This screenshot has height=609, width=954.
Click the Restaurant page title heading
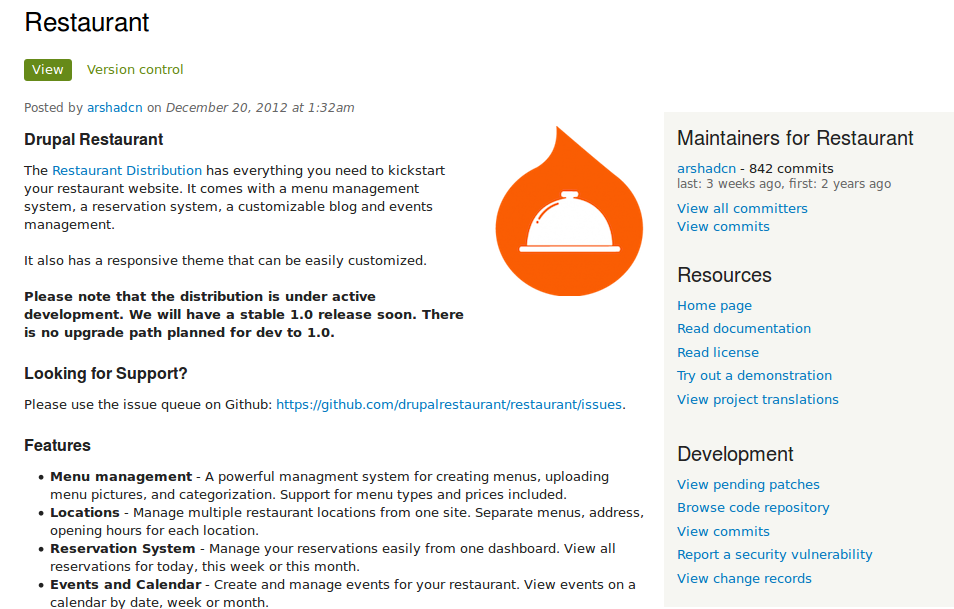point(87,22)
